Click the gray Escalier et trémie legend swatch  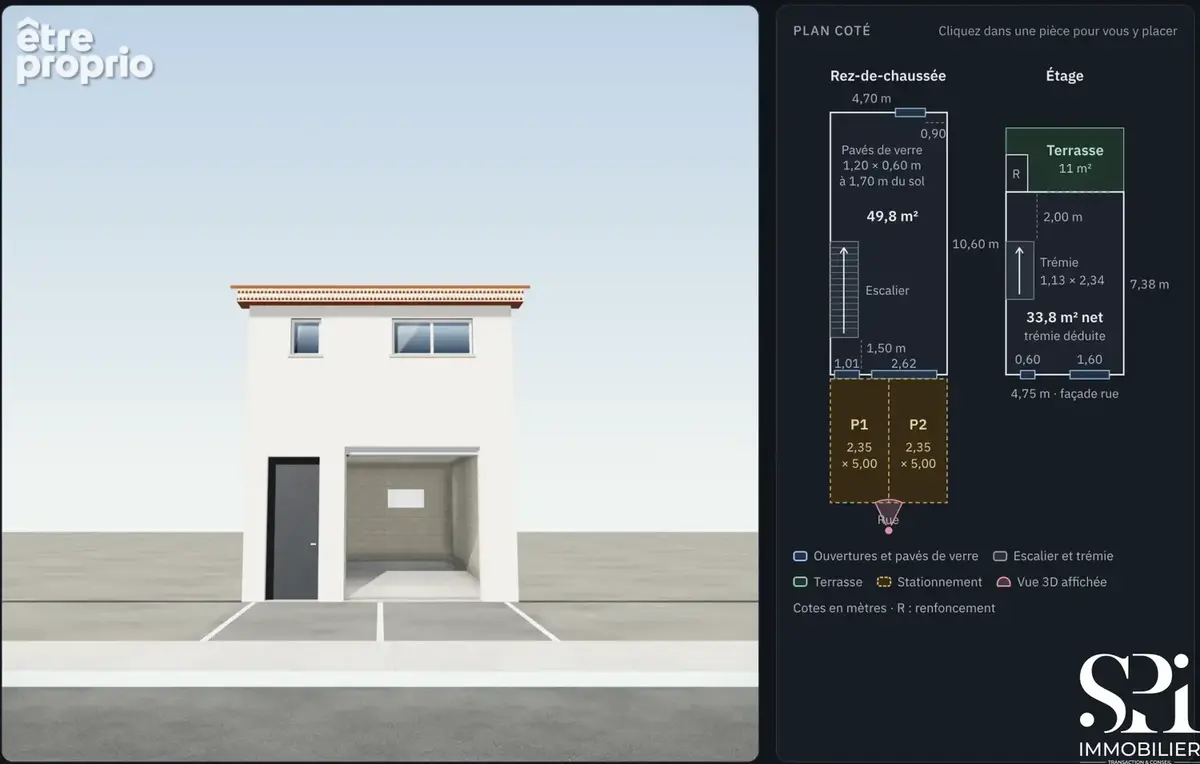click(x=1000, y=556)
